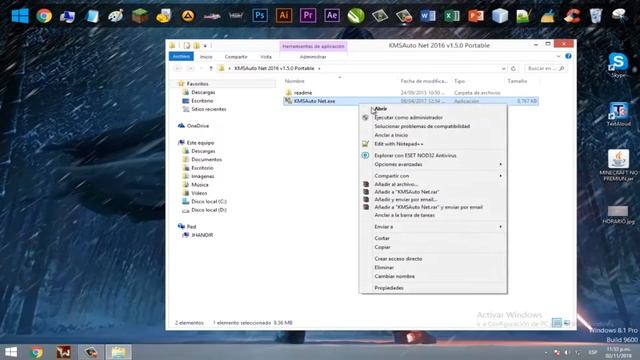Launch Excel from the top dock
The height and width of the screenshot is (360, 640).
pos(452,16)
